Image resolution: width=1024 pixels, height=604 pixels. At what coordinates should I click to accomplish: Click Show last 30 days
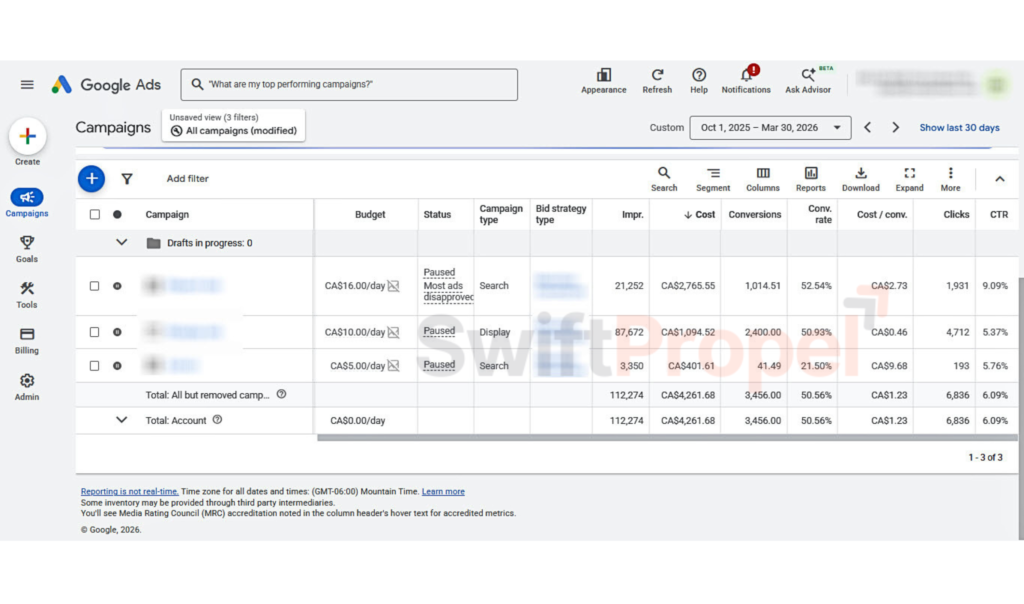click(x=959, y=127)
